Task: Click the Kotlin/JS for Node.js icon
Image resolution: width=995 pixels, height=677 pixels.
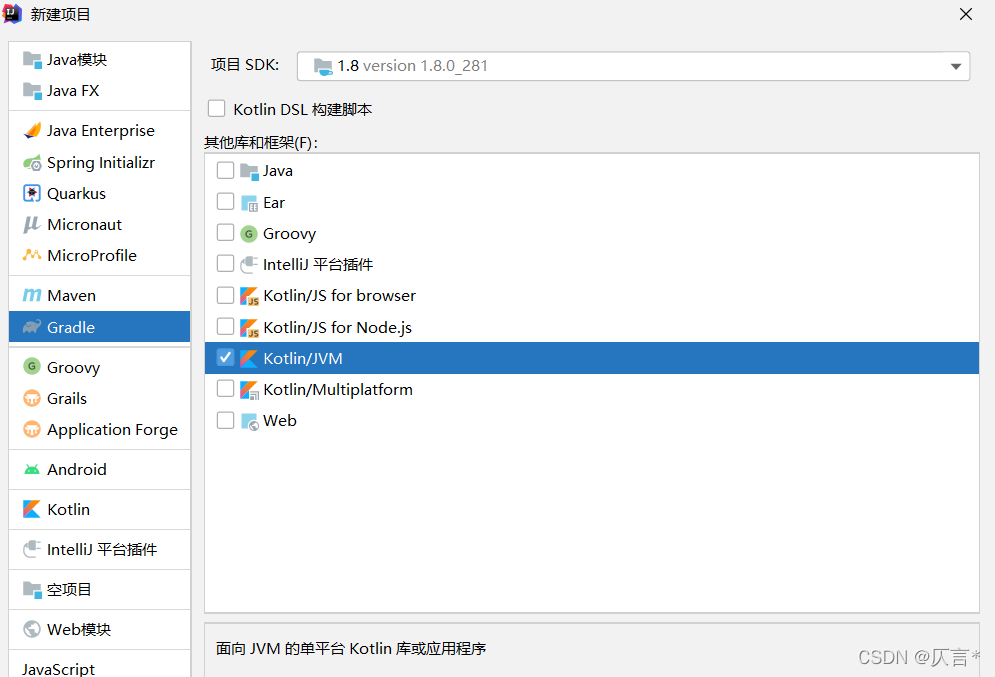Action: [x=249, y=328]
